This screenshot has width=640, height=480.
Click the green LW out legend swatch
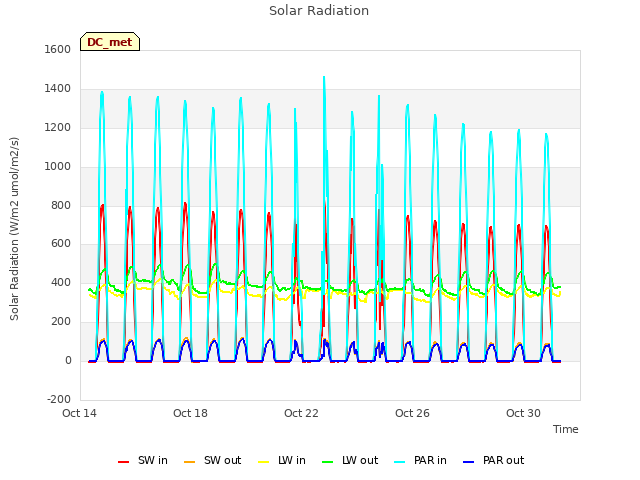coord(327,462)
